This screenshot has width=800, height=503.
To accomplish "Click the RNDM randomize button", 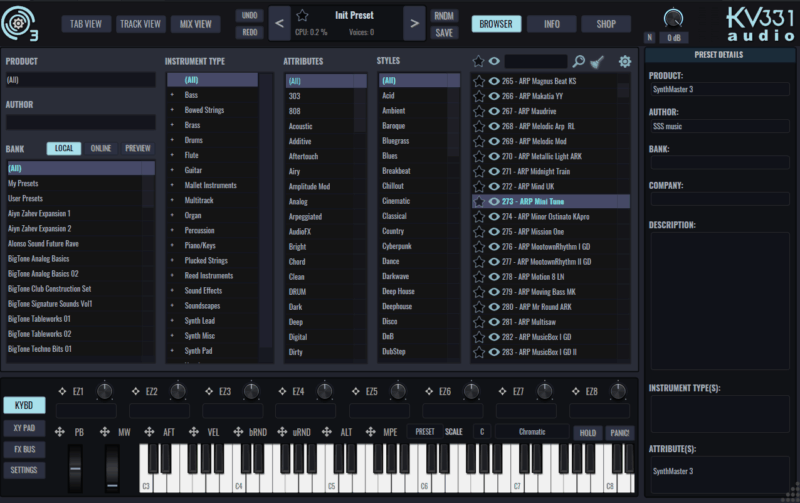I will 444,16.
